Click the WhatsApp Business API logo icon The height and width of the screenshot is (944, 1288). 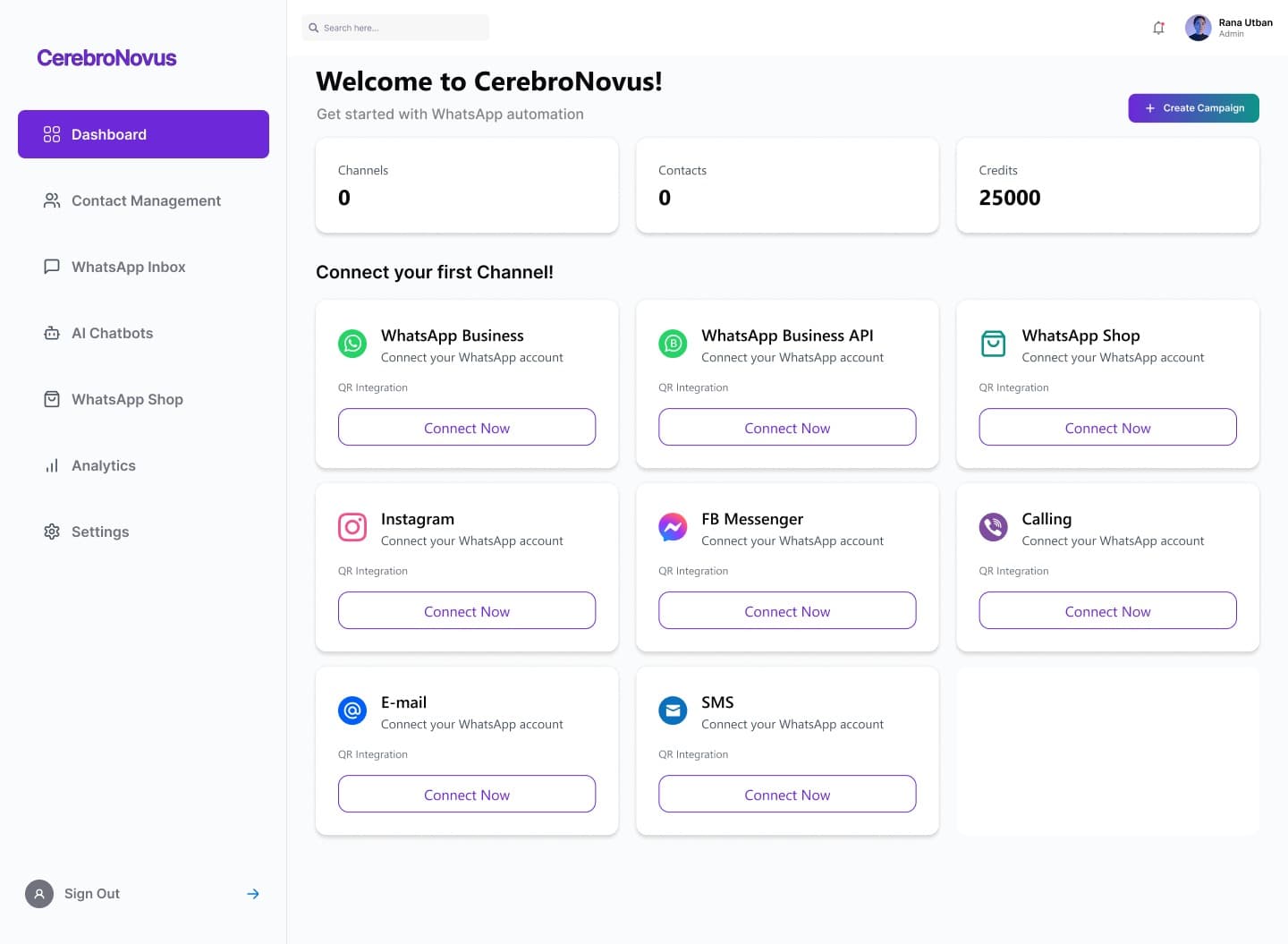(673, 344)
